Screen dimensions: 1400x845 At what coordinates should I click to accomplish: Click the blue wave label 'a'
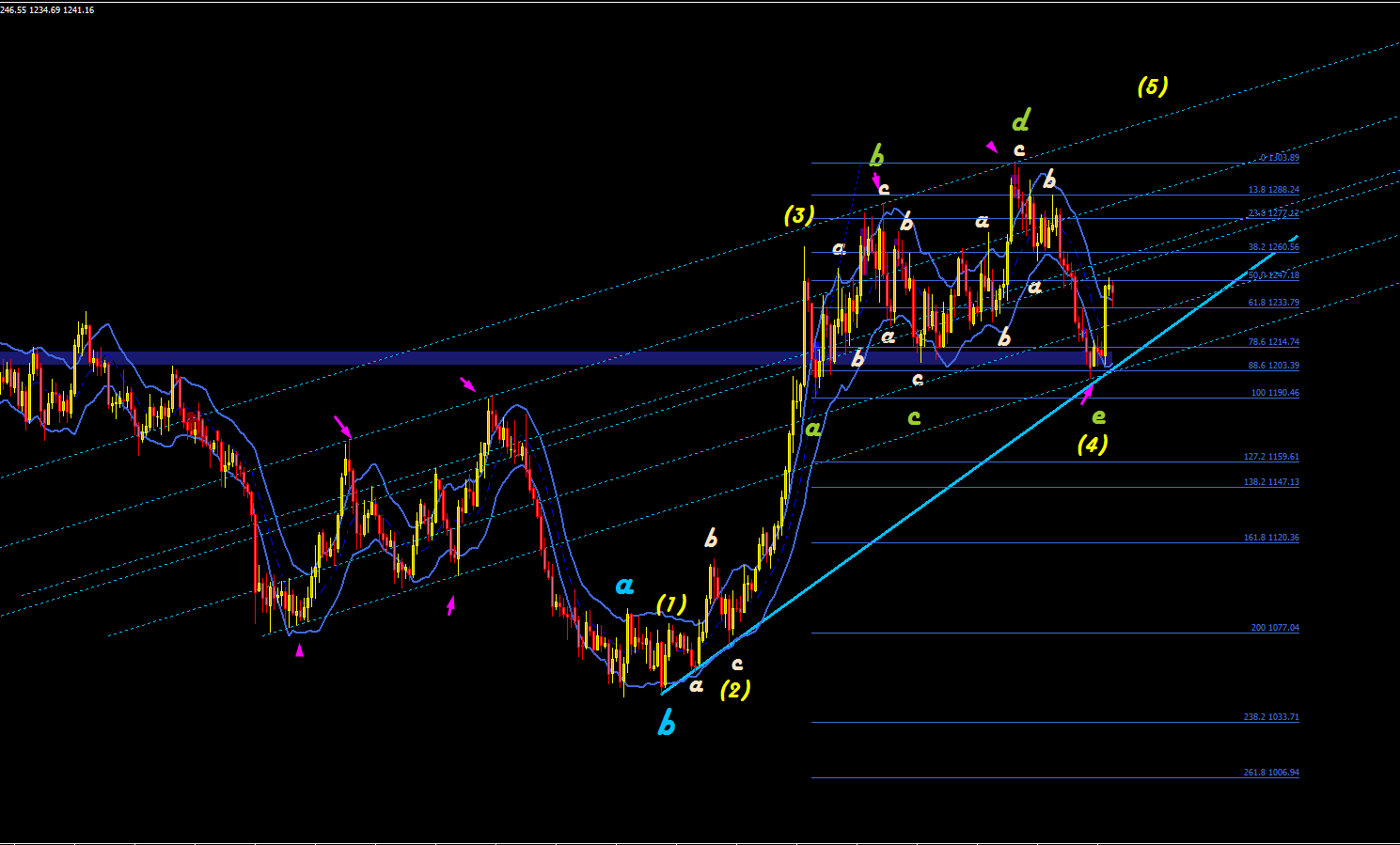(x=624, y=587)
